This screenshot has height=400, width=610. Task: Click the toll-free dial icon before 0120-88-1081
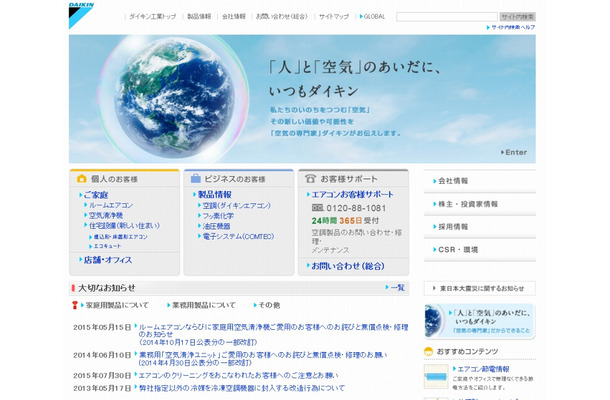pyautogui.click(x=318, y=208)
